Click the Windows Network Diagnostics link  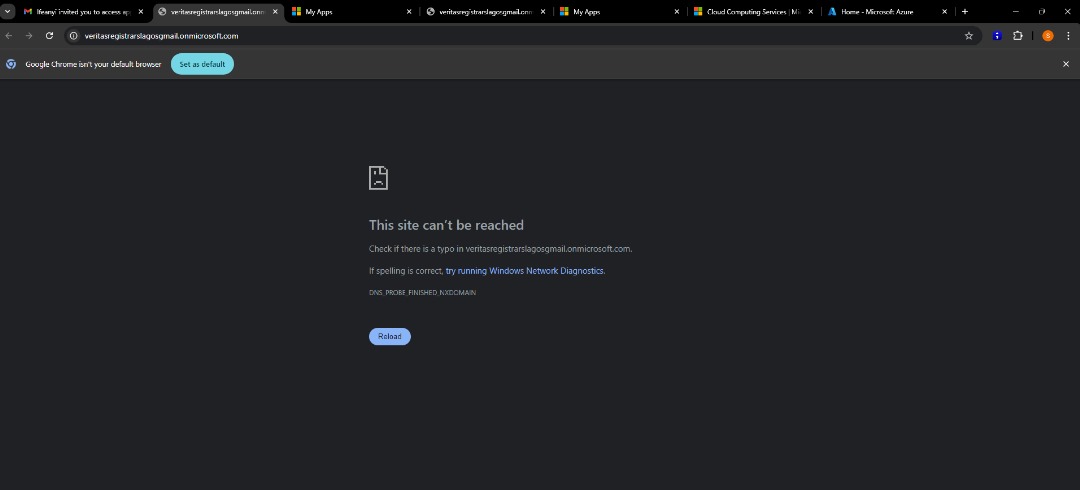tap(525, 271)
